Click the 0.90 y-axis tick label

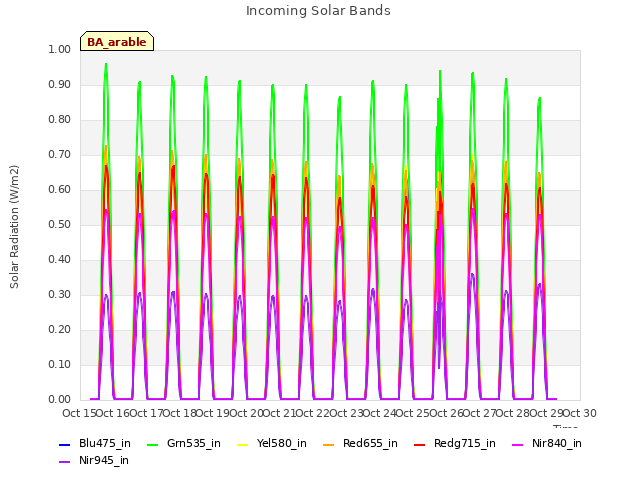click(x=60, y=84)
